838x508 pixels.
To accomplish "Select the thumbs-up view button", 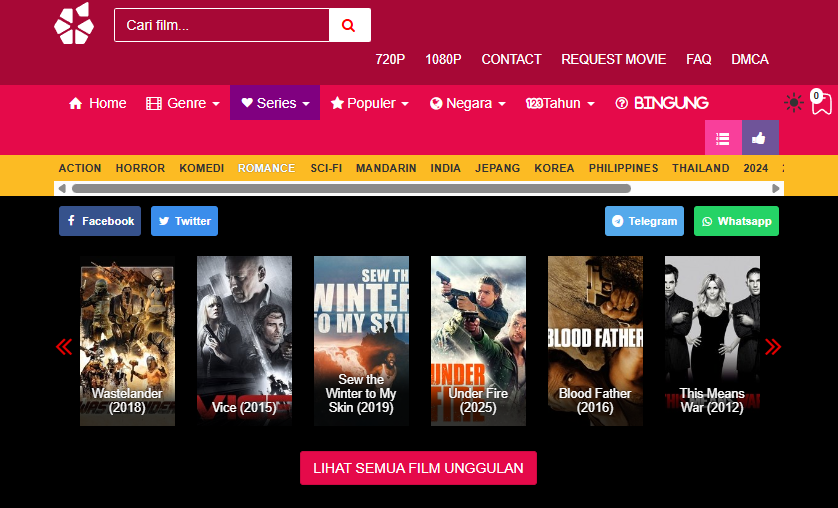I will 759,139.
